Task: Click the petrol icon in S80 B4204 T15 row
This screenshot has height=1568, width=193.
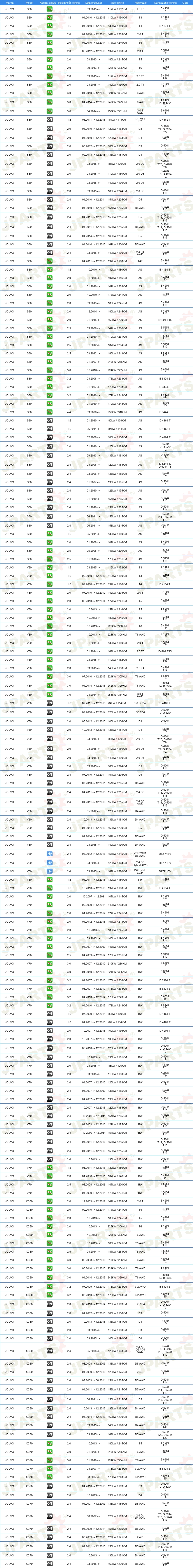Action: (49, 320)
